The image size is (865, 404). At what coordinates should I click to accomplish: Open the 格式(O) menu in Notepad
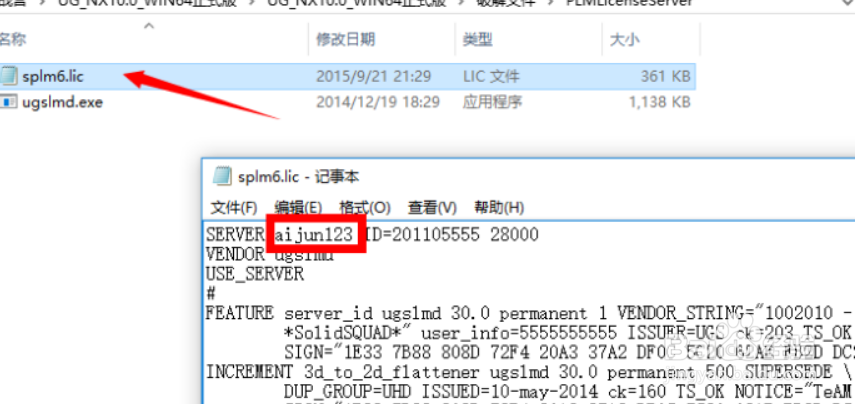pyautogui.click(x=365, y=208)
